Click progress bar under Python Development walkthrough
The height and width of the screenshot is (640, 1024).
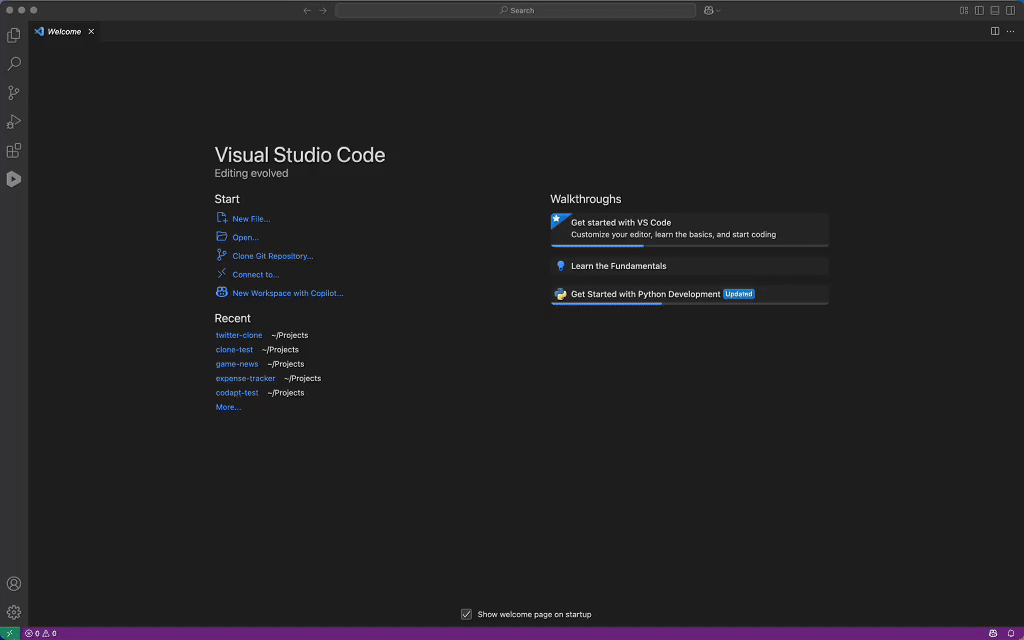690,304
